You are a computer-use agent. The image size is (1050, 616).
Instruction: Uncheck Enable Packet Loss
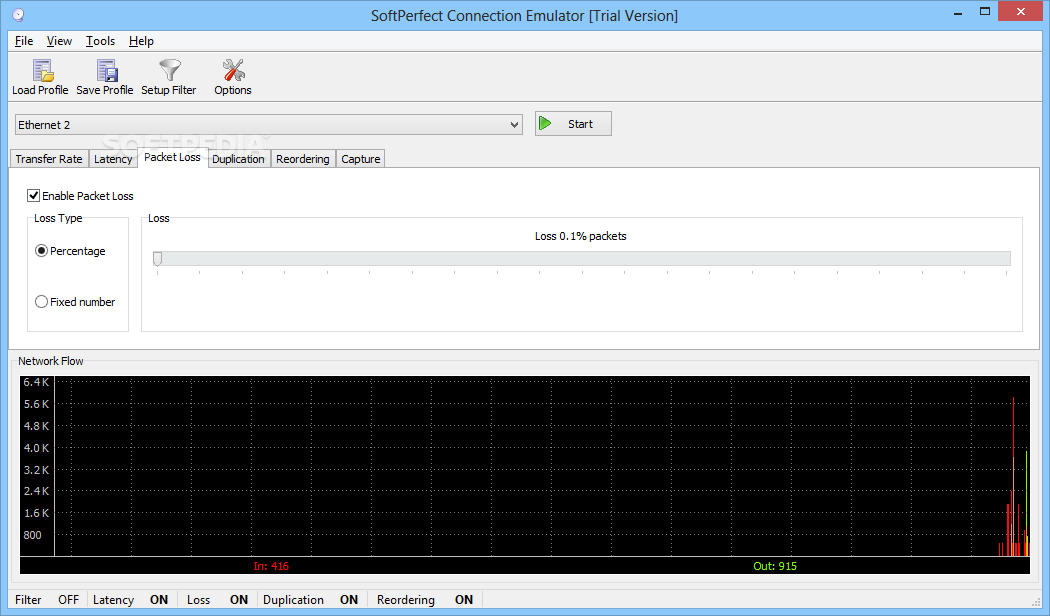(33, 196)
